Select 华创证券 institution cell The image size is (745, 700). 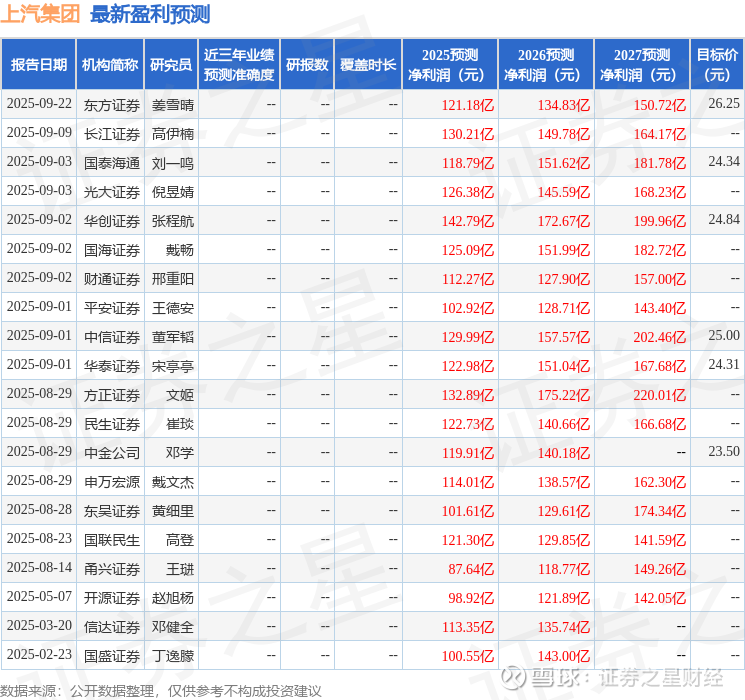point(112,221)
